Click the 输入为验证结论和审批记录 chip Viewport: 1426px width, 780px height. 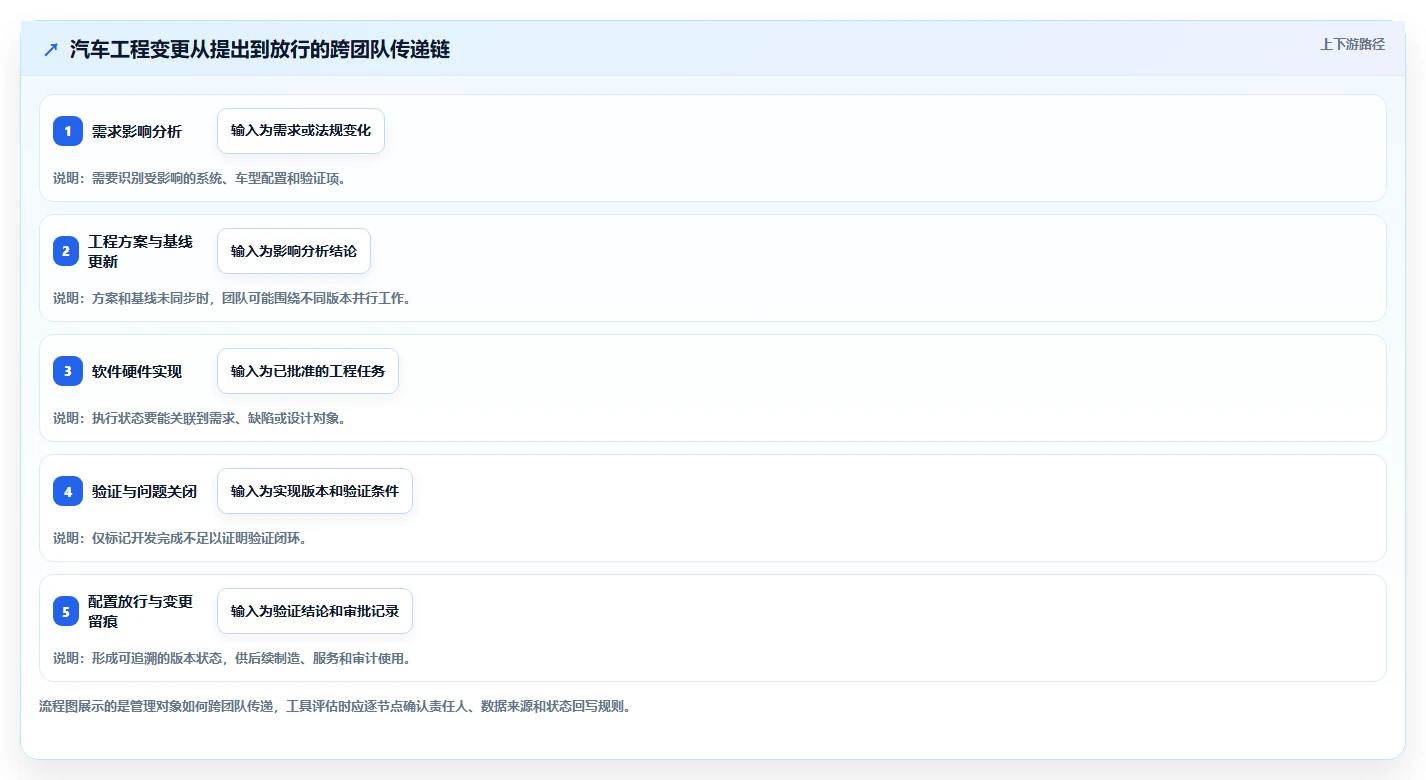pos(315,611)
